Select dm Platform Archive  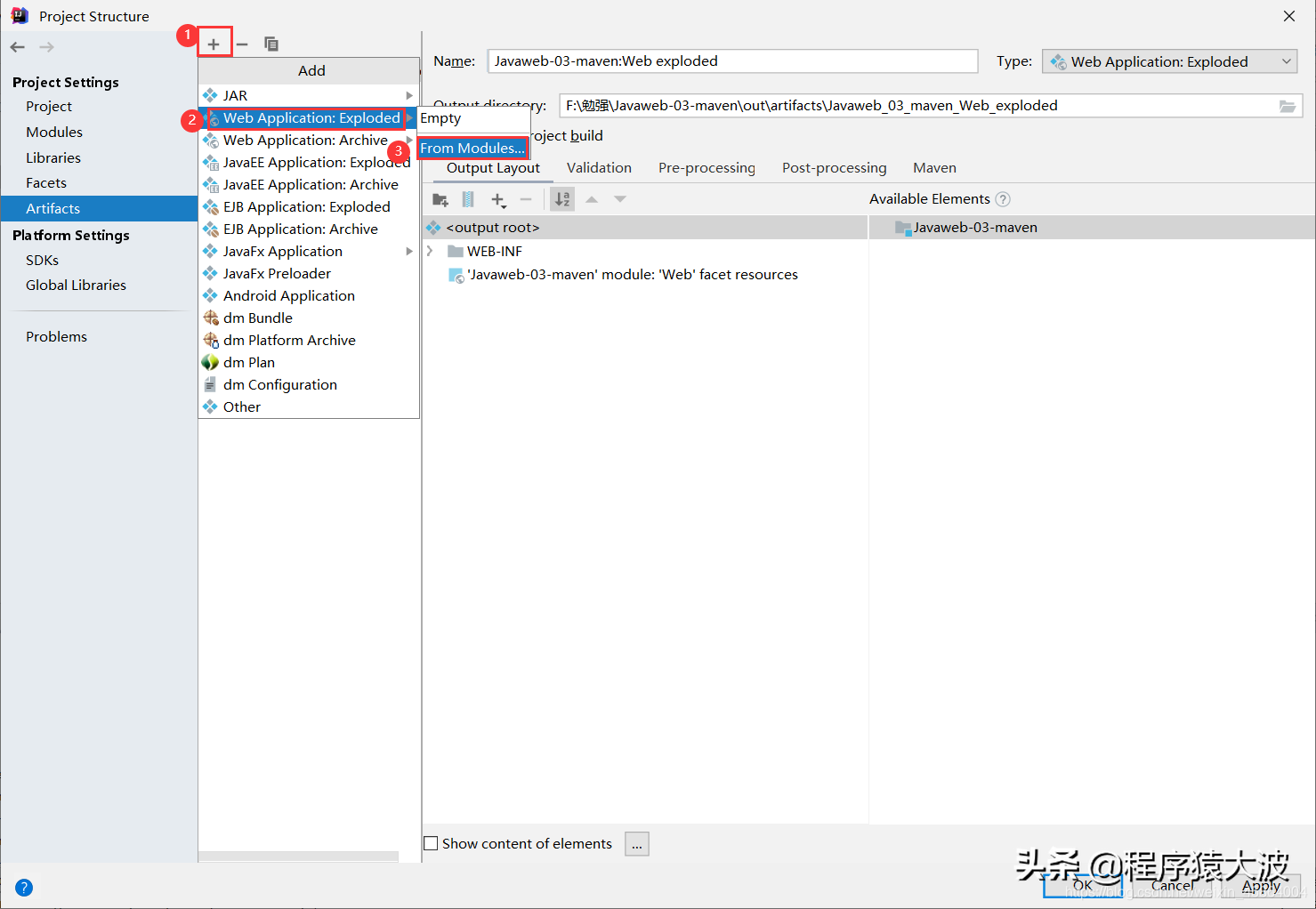(x=308, y=340)
